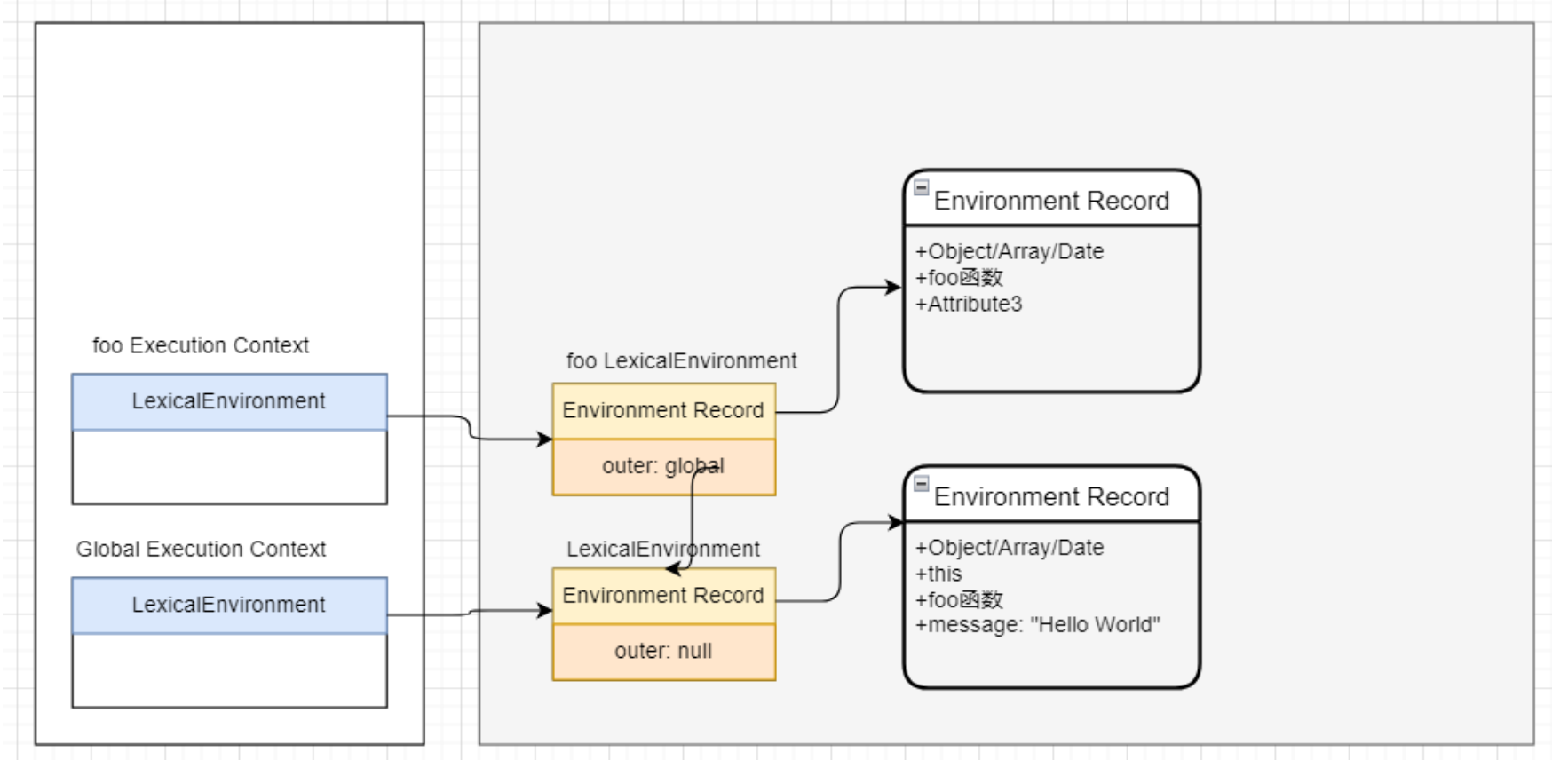This screenshot has width=1568, height=768.
Task: Collapse the Environment Record containing message attribute
Action: tap(921, 483)
